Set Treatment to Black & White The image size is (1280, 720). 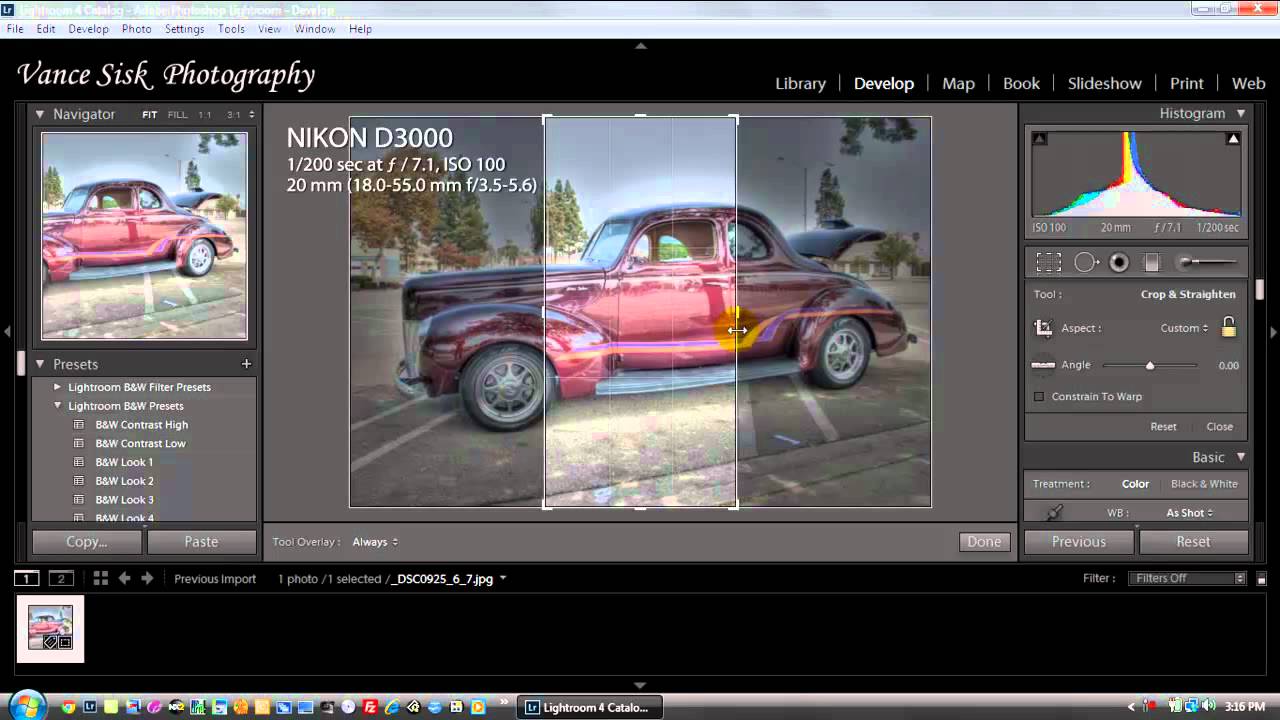coord(1204,484)
